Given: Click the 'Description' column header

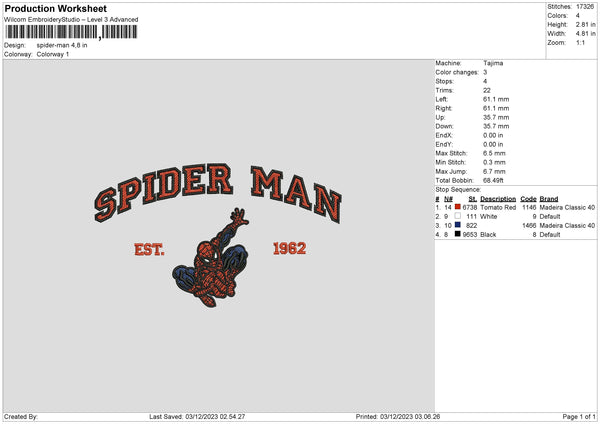Looking at the screenshot, I should pyautogui.click(x=498, y=199).
